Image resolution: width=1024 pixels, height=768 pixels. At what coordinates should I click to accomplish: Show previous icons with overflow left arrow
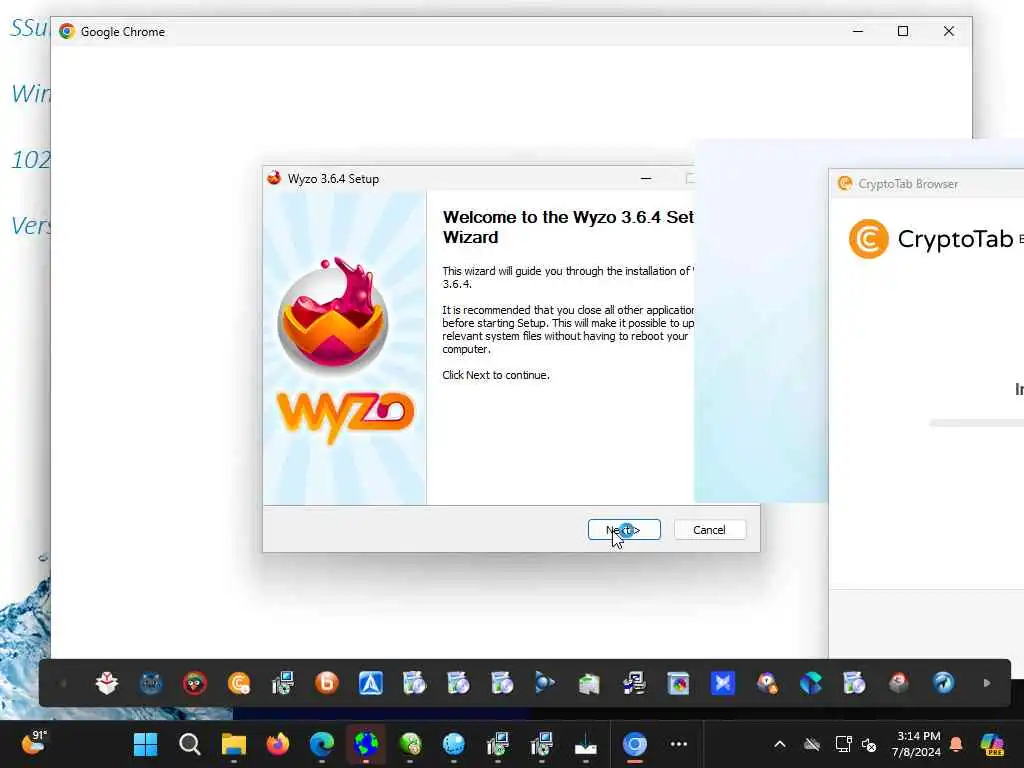[x=63, y=683]
